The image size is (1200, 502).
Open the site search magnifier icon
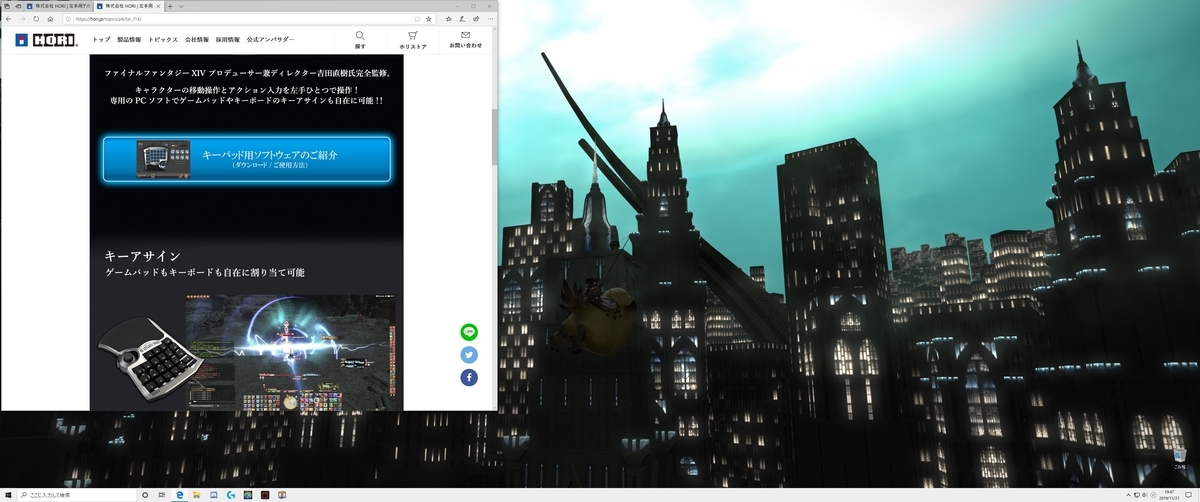tap(360, 36)
